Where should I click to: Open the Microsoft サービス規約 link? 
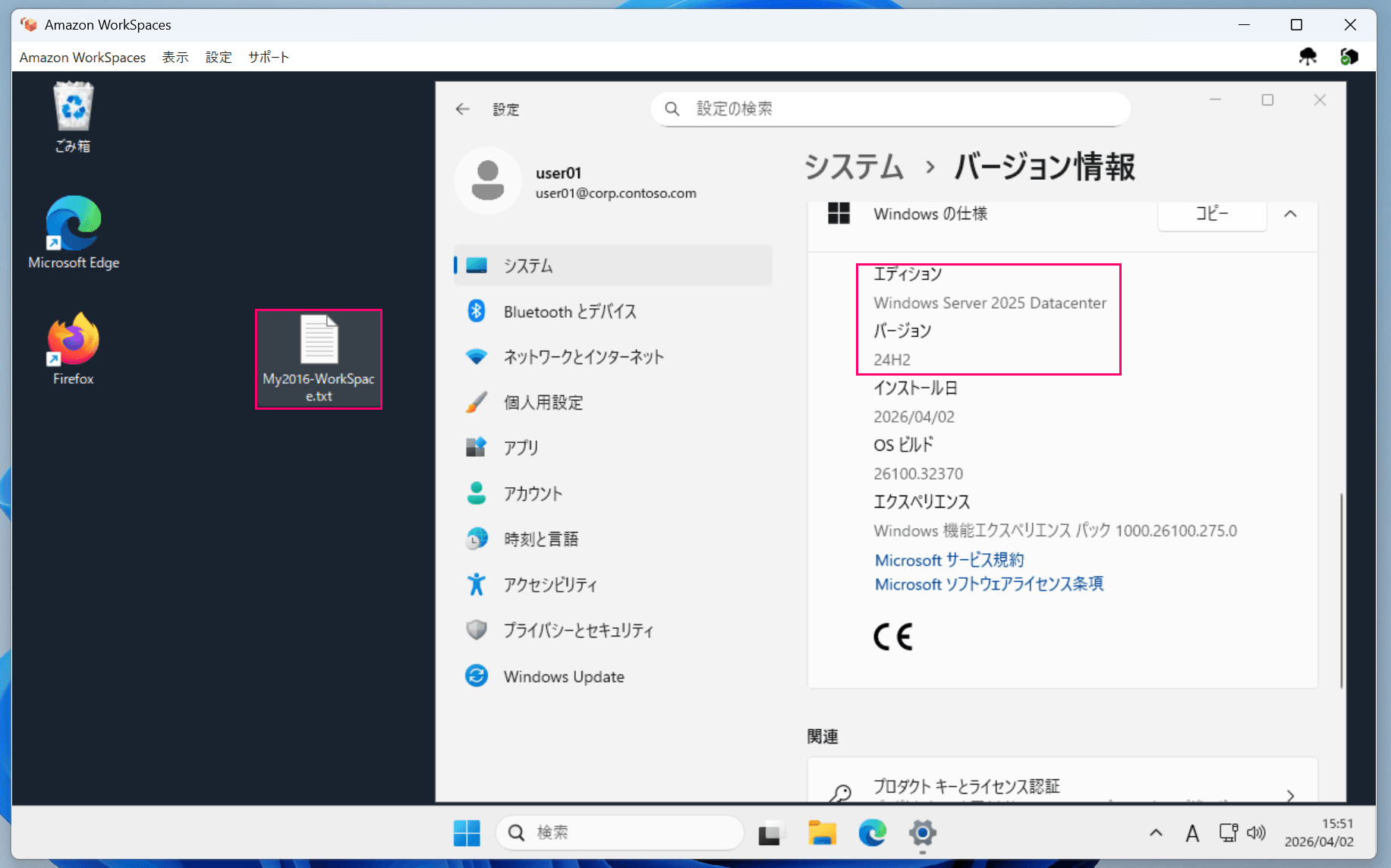949,560
